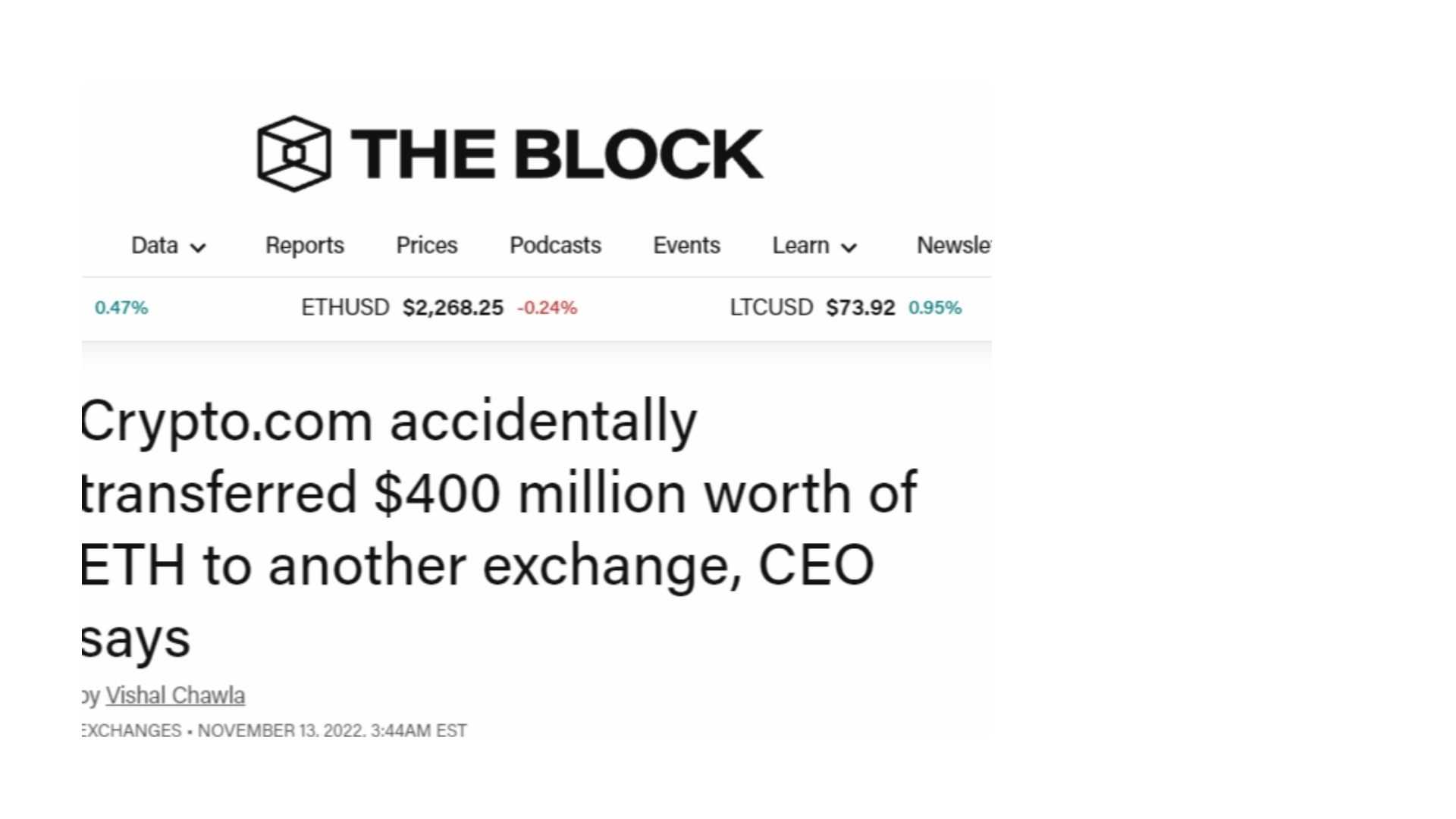Open the Reports navigation item
Viewport: 1456px width, 819px height.
[x=304, y=246]
